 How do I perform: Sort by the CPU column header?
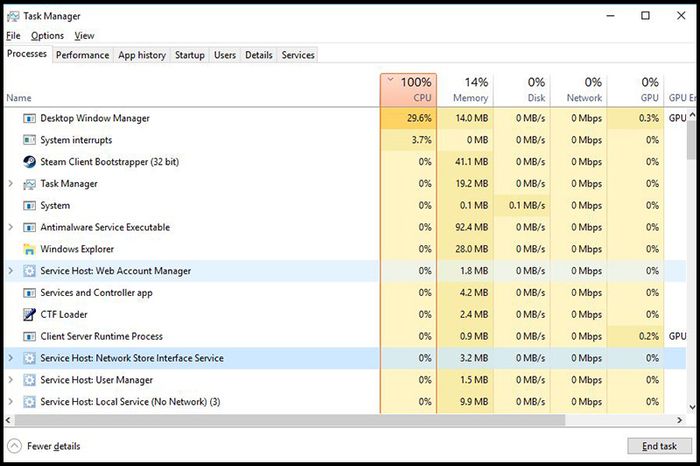408,90
